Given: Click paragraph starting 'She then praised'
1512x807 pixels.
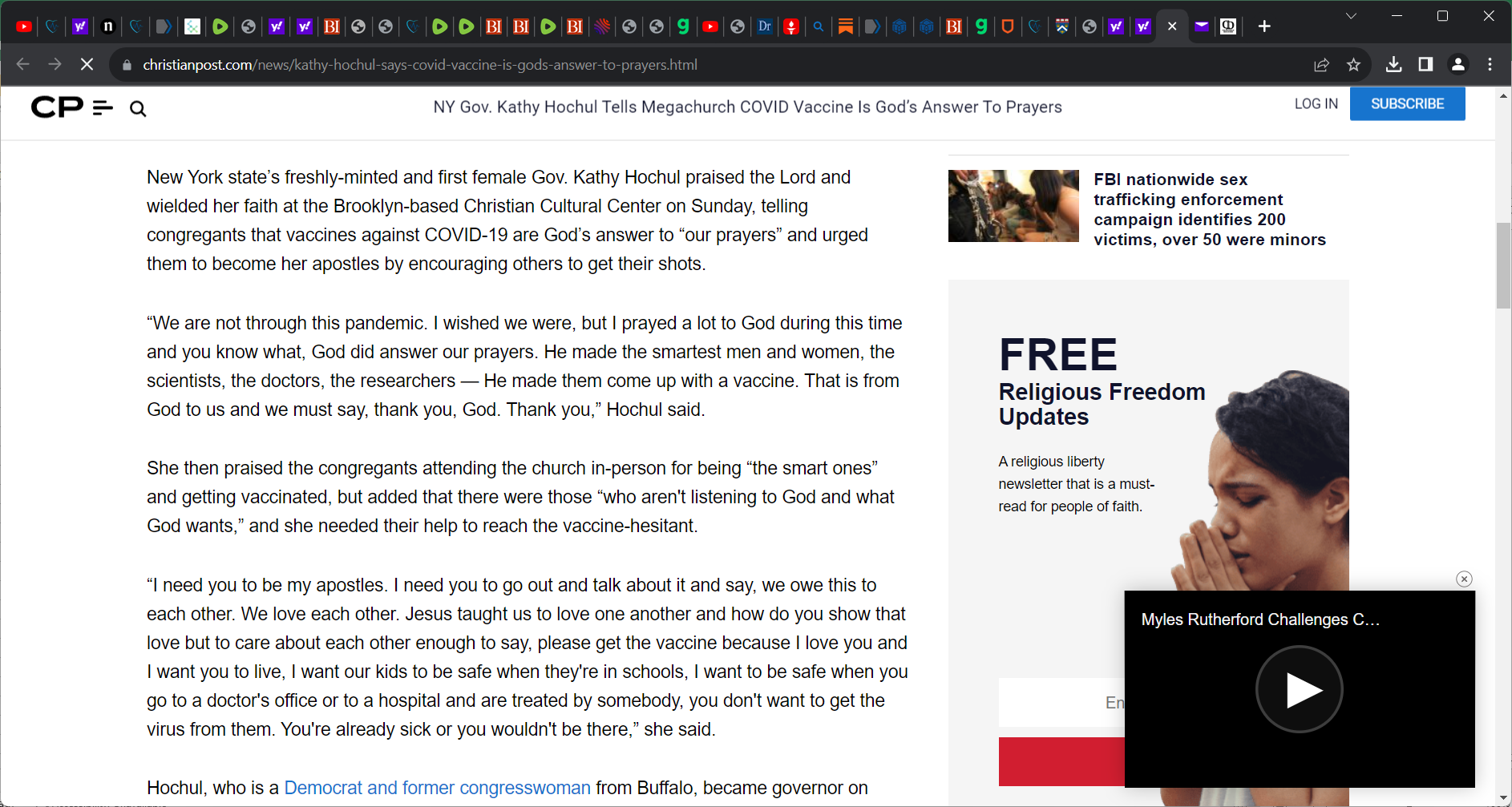Looking at the screenshot, I should [520, 497].
